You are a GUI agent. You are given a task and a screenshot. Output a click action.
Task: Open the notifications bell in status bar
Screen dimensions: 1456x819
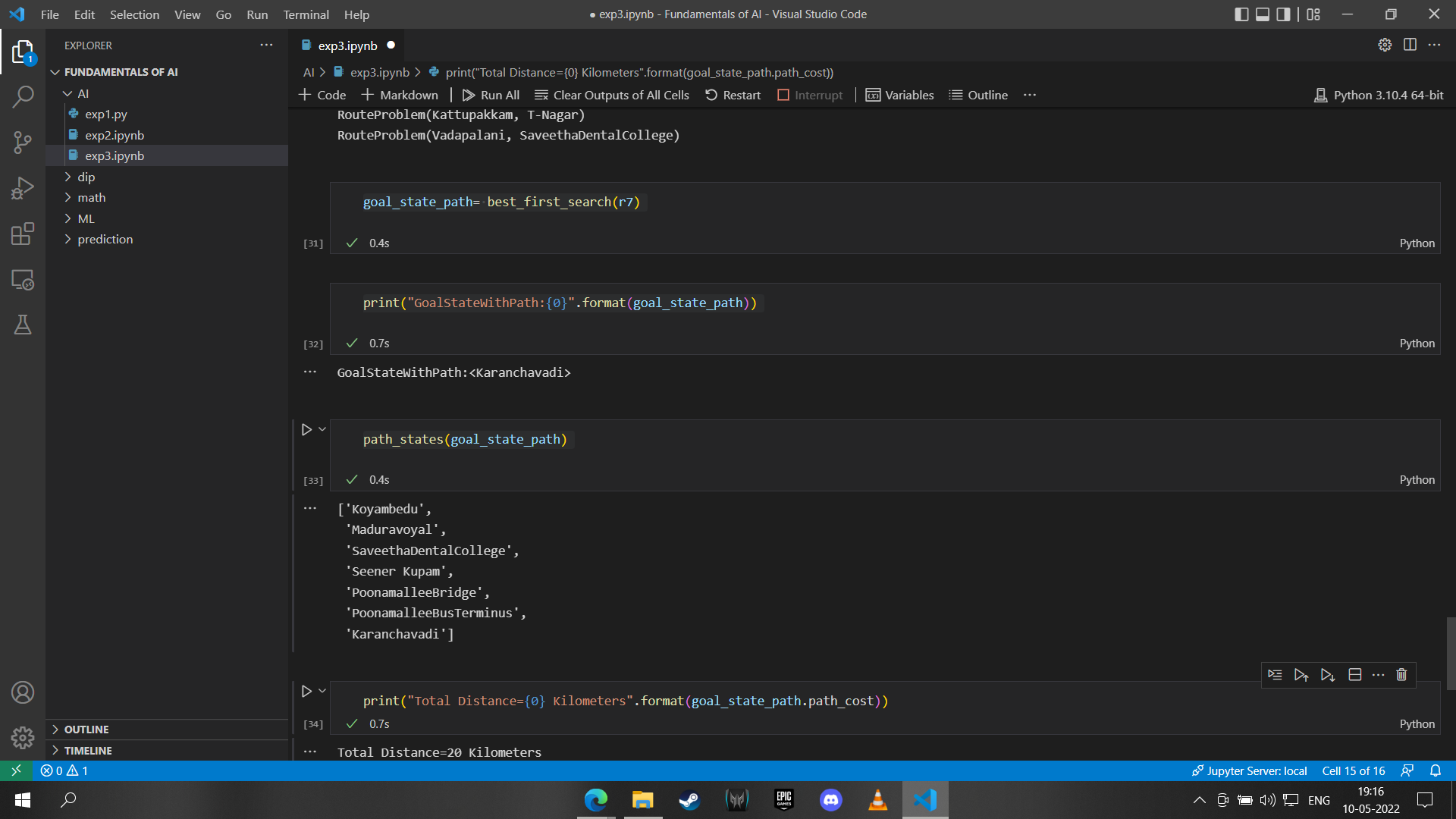point(1436,770)
